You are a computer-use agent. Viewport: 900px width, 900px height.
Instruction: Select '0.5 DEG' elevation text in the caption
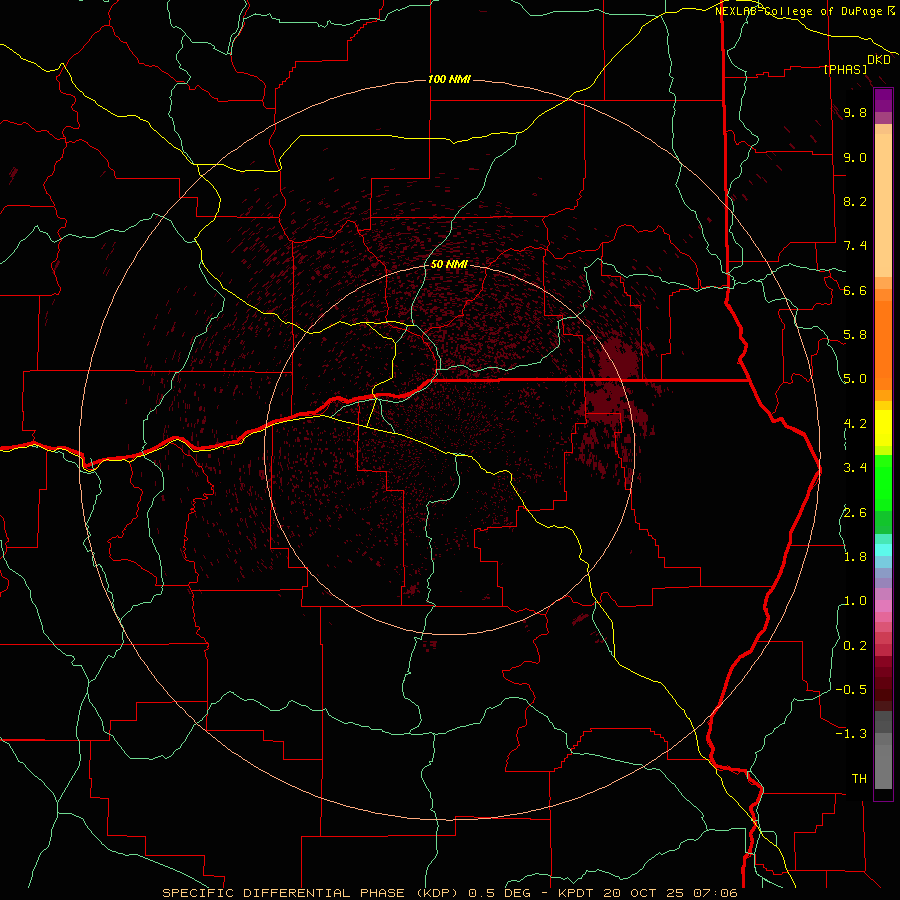pyautogui.click(x=501, y=893)
